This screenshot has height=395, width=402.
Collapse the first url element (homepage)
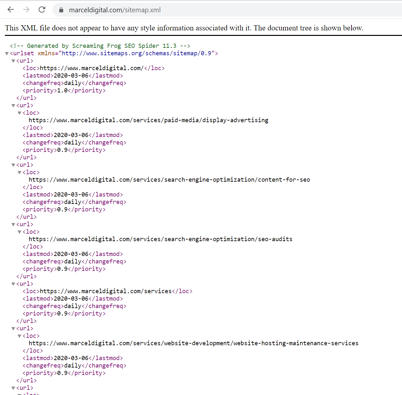13,61
